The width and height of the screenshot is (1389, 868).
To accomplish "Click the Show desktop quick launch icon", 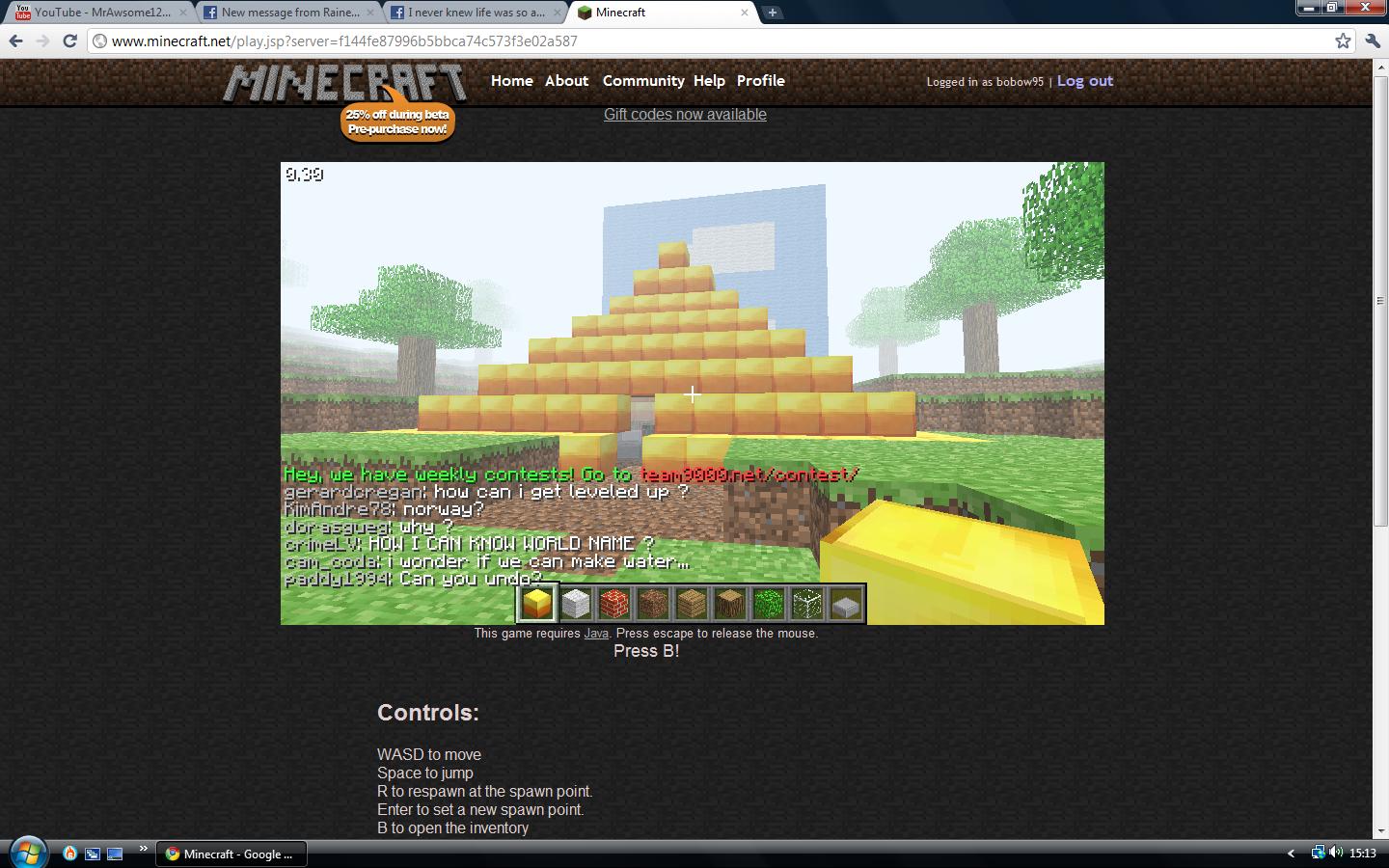I will tap(115, 854).
